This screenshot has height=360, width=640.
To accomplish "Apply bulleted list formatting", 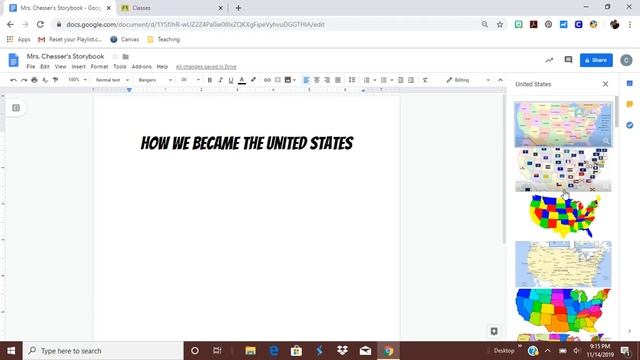I will pyautogui.click(x=384, y=80).
